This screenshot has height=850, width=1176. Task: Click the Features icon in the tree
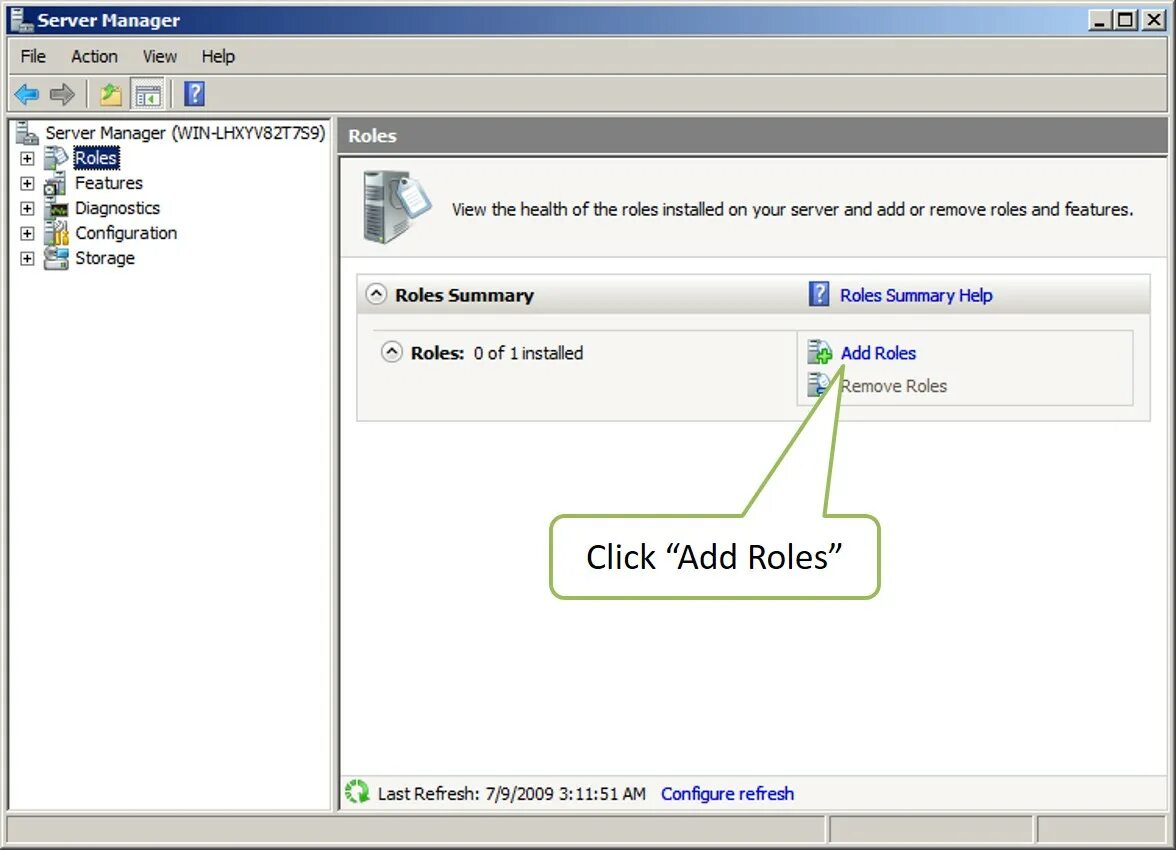[55, 183]
